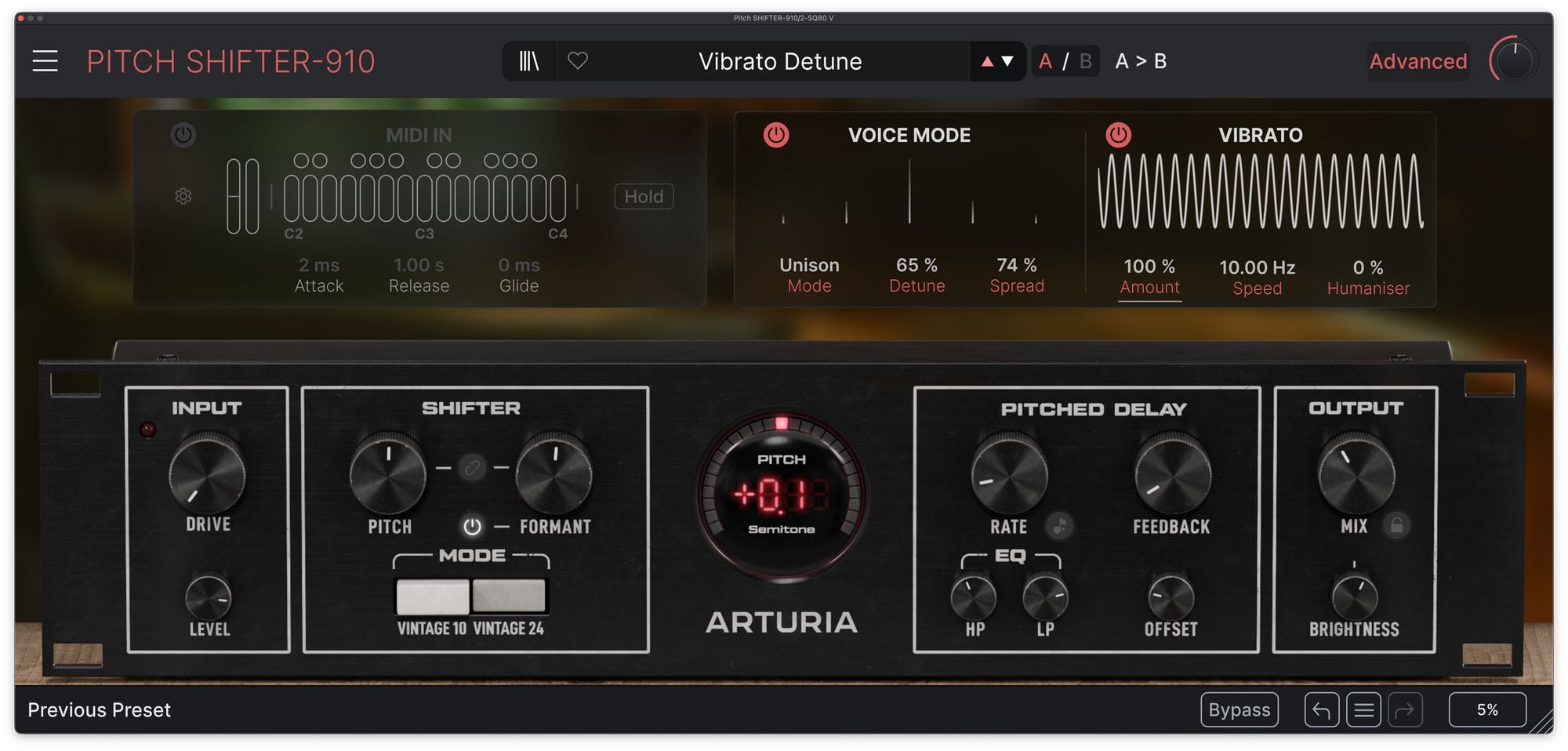The image size is (1568, 751).
Task: Click the Vibrato Amount value
Action: [x=1149, y=267]
